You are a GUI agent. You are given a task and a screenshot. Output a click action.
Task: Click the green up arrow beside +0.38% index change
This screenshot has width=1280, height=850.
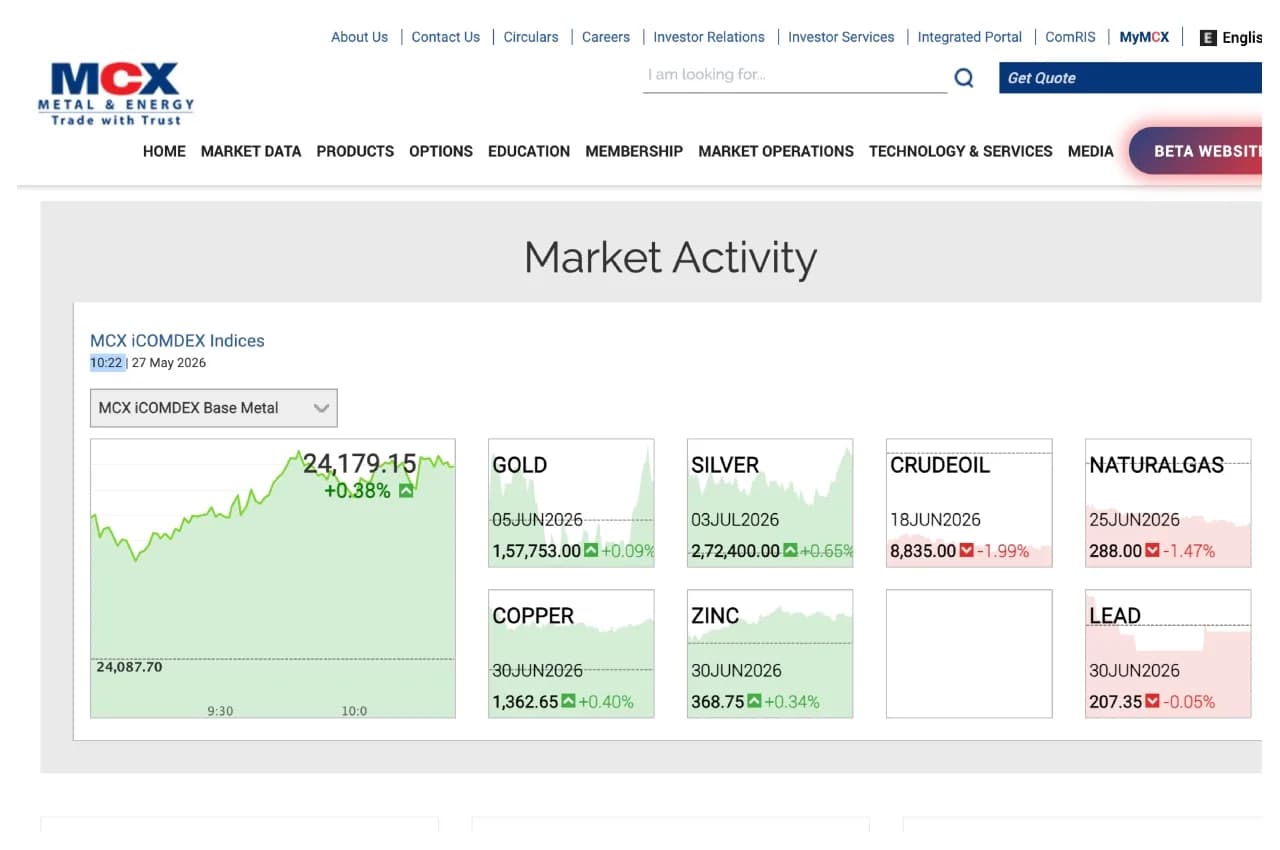coord(406,490)
